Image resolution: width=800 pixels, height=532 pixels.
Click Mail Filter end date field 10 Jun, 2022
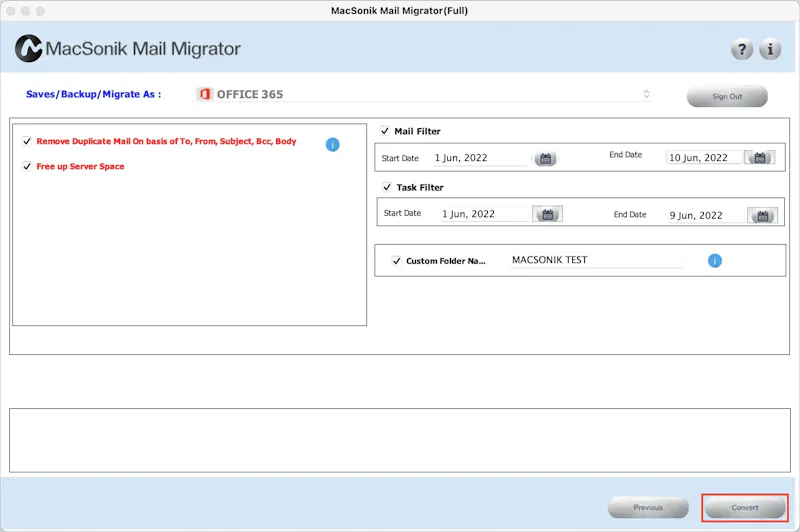[x=704, y=158]
